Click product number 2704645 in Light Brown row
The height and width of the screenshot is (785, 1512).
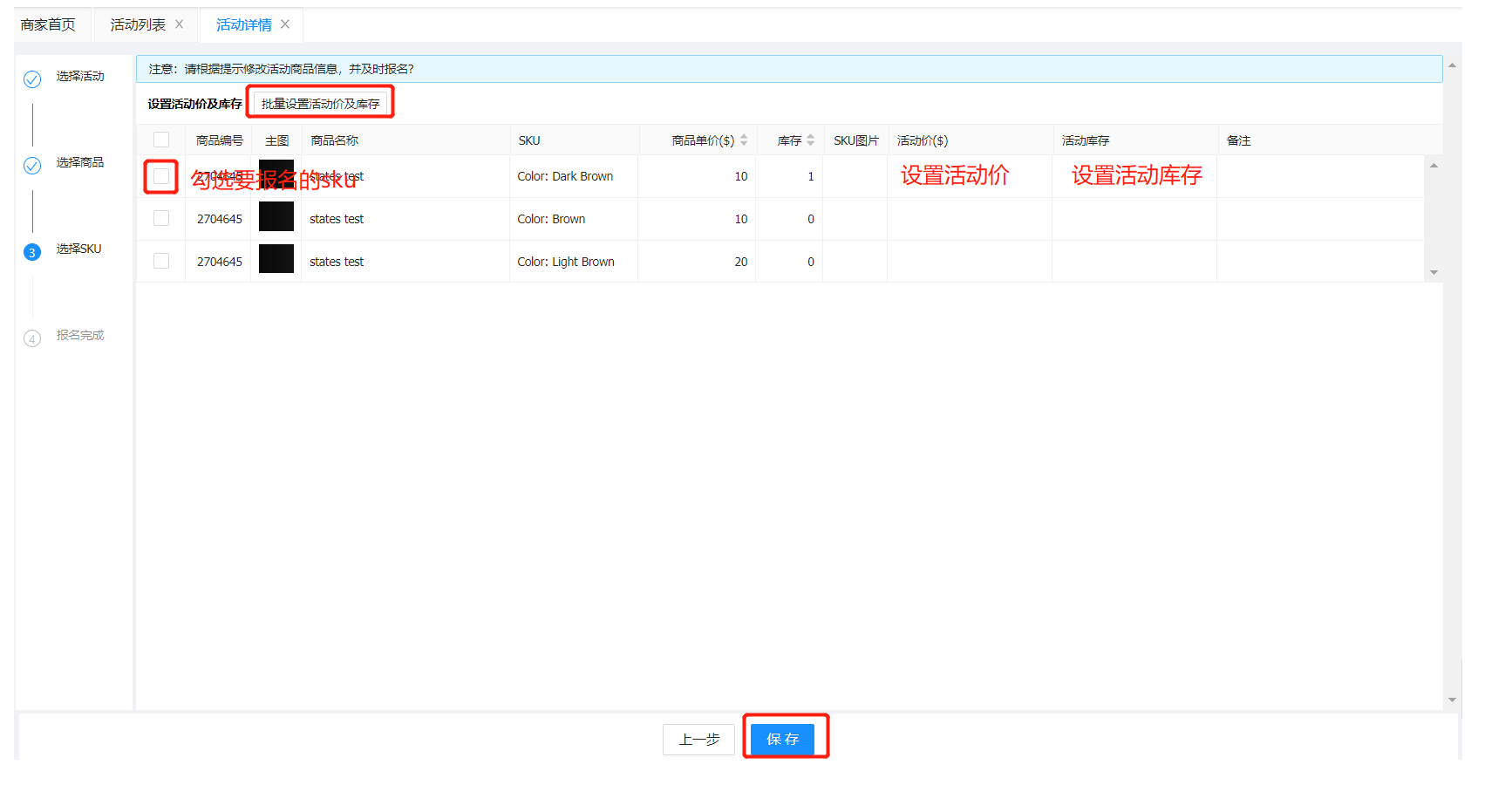coord(220,262)
